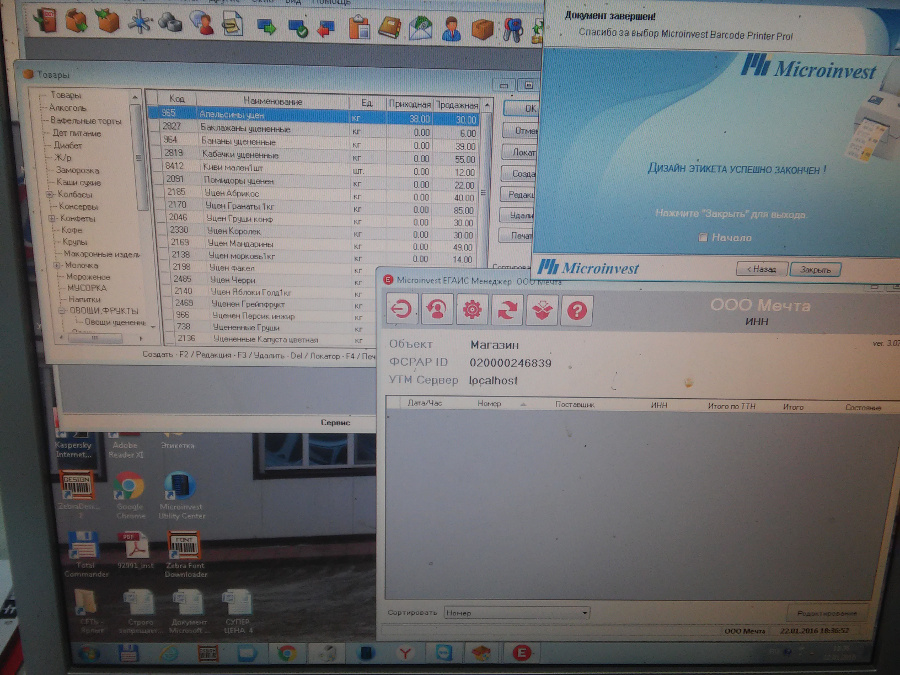Click the monitor with green checkmark icon

tap(298, 27)
